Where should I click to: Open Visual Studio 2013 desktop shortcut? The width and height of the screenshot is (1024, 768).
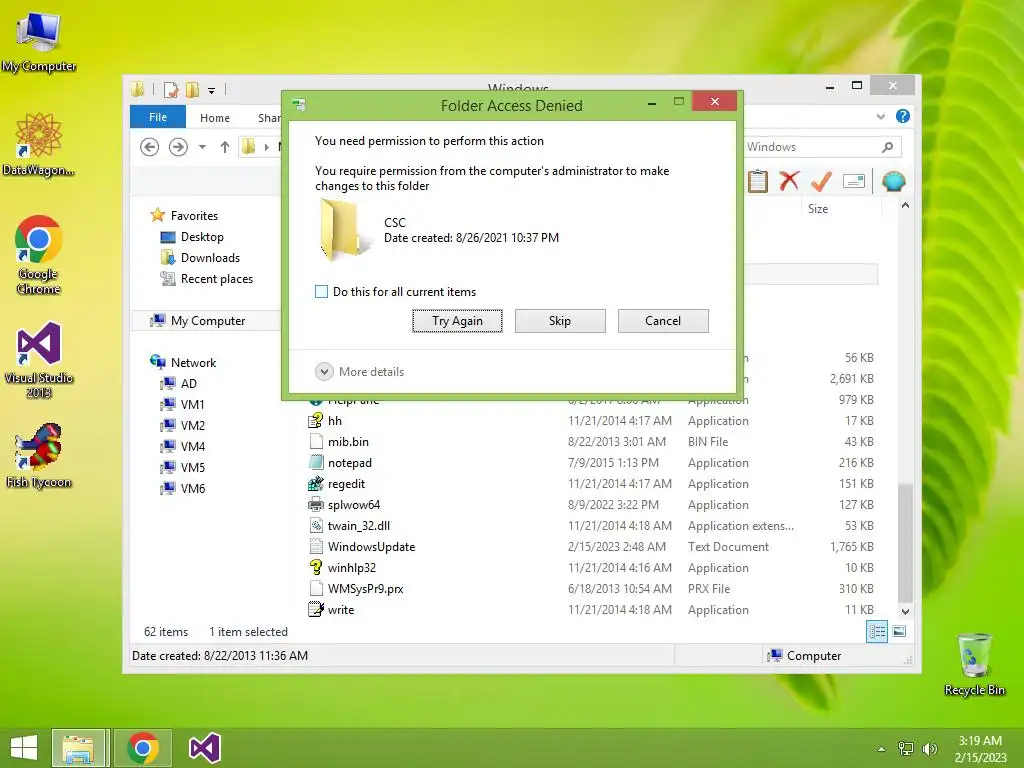(39, 359)
